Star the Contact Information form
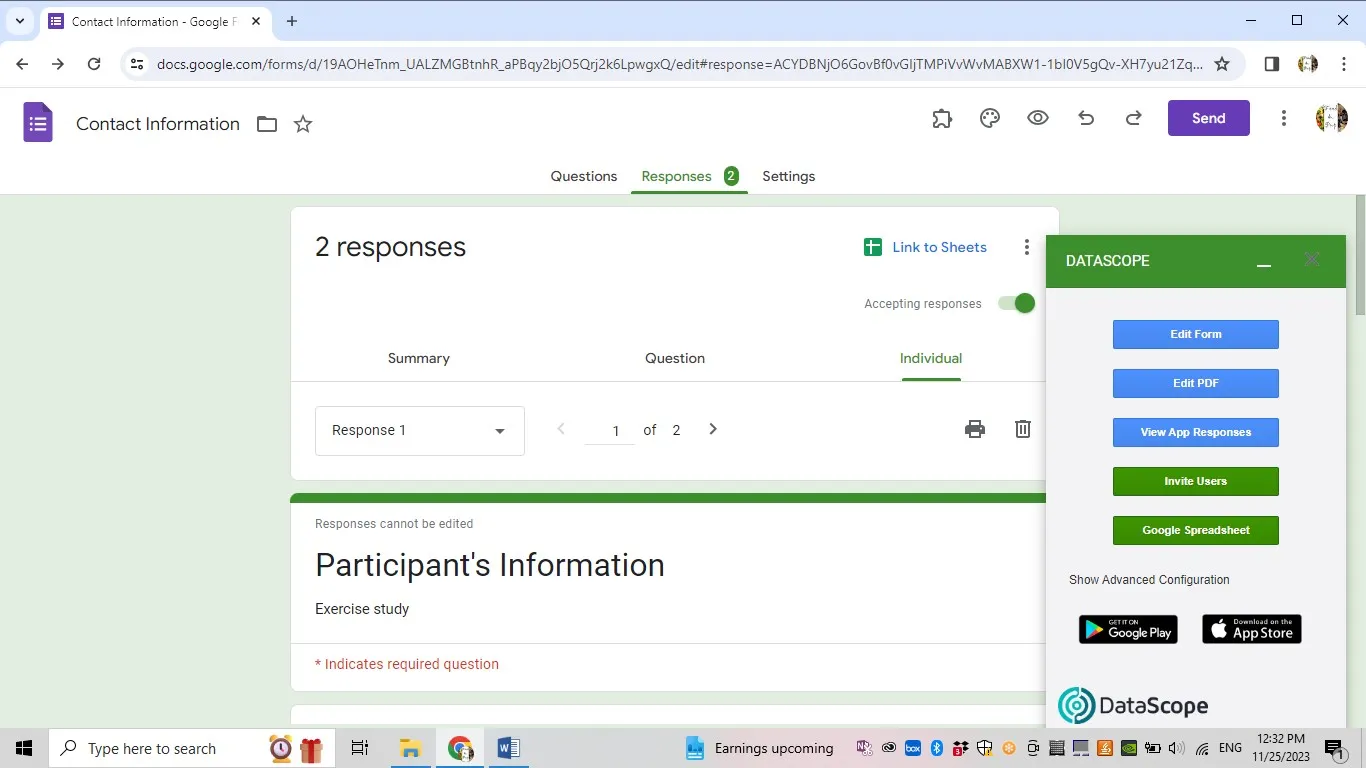 pyautogui.click(x=303, y=124)
